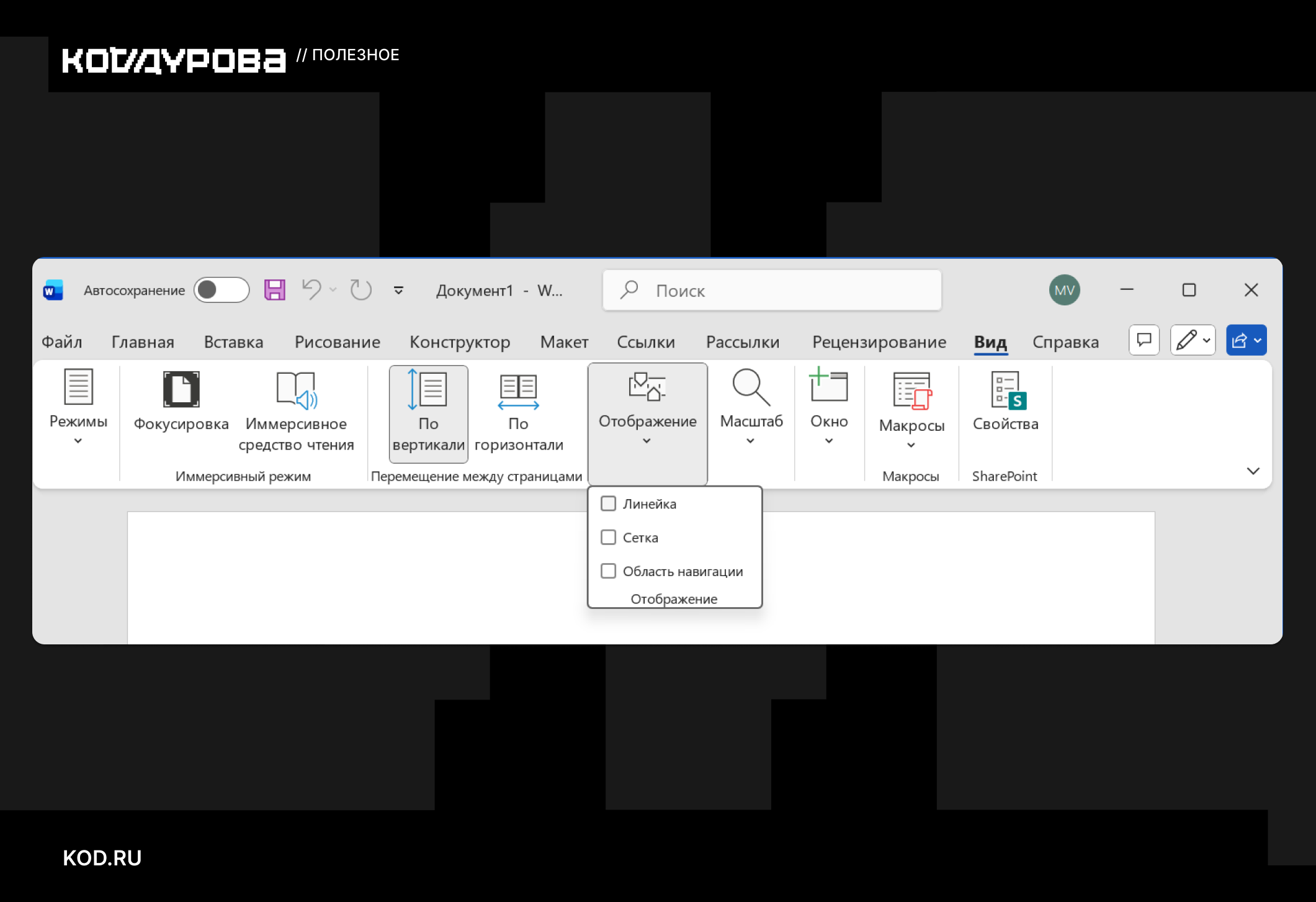The height and width of the screenshot is (902, 1316).
Task: Launch the Immersive Reader (Иммерсивное средство чтения)
Action: [x=296, y=412]
